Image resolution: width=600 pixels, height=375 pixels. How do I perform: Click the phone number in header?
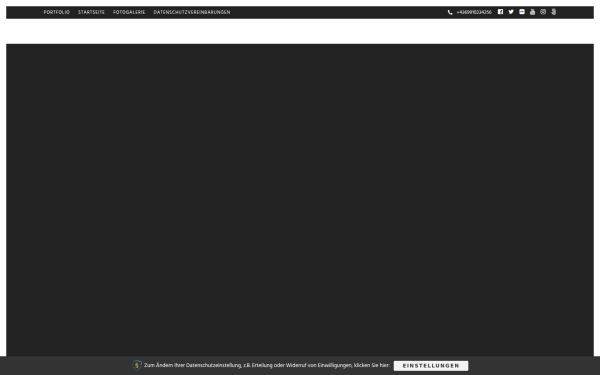click(474, 12)
